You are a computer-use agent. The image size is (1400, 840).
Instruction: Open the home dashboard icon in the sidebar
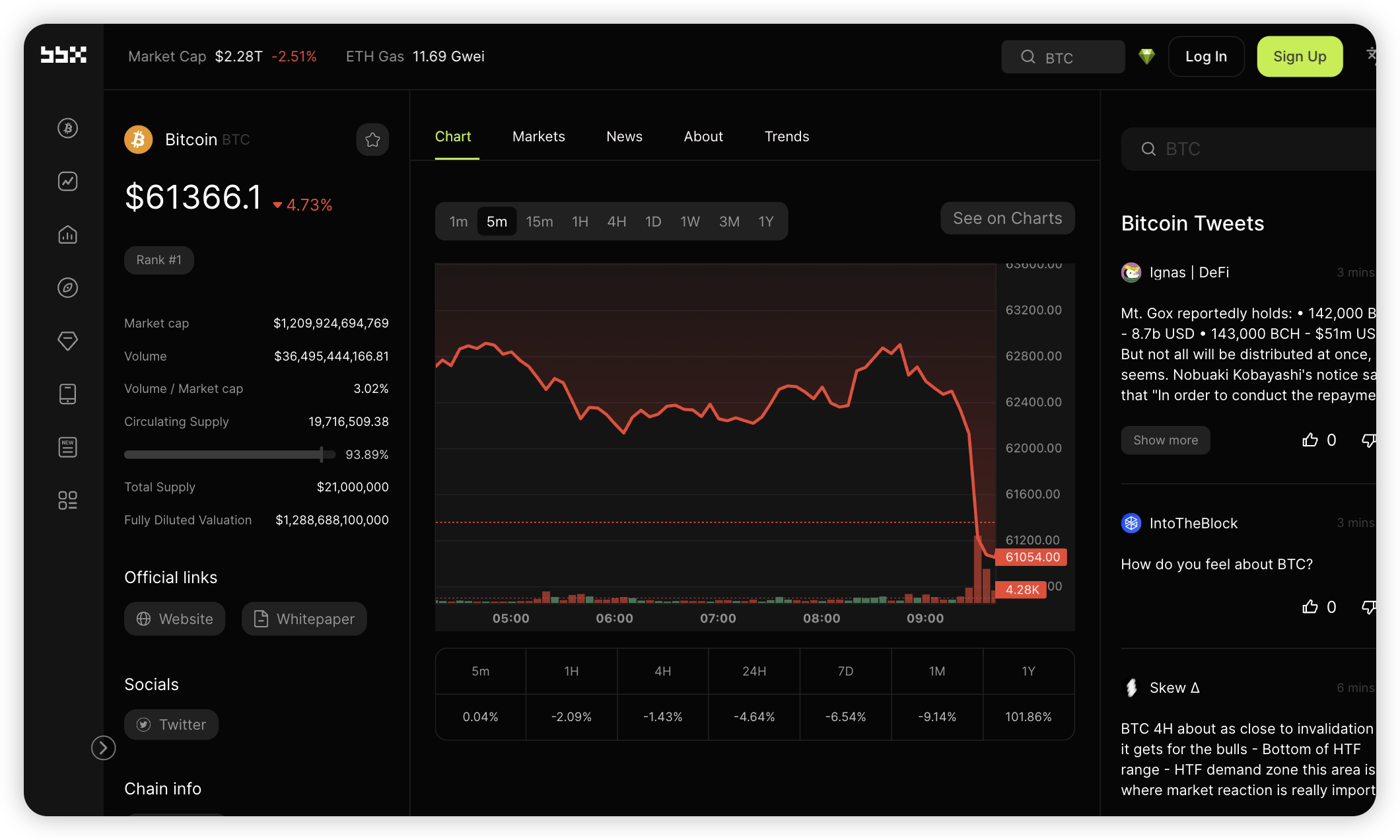pyautogui.click(x=67, y=234)
